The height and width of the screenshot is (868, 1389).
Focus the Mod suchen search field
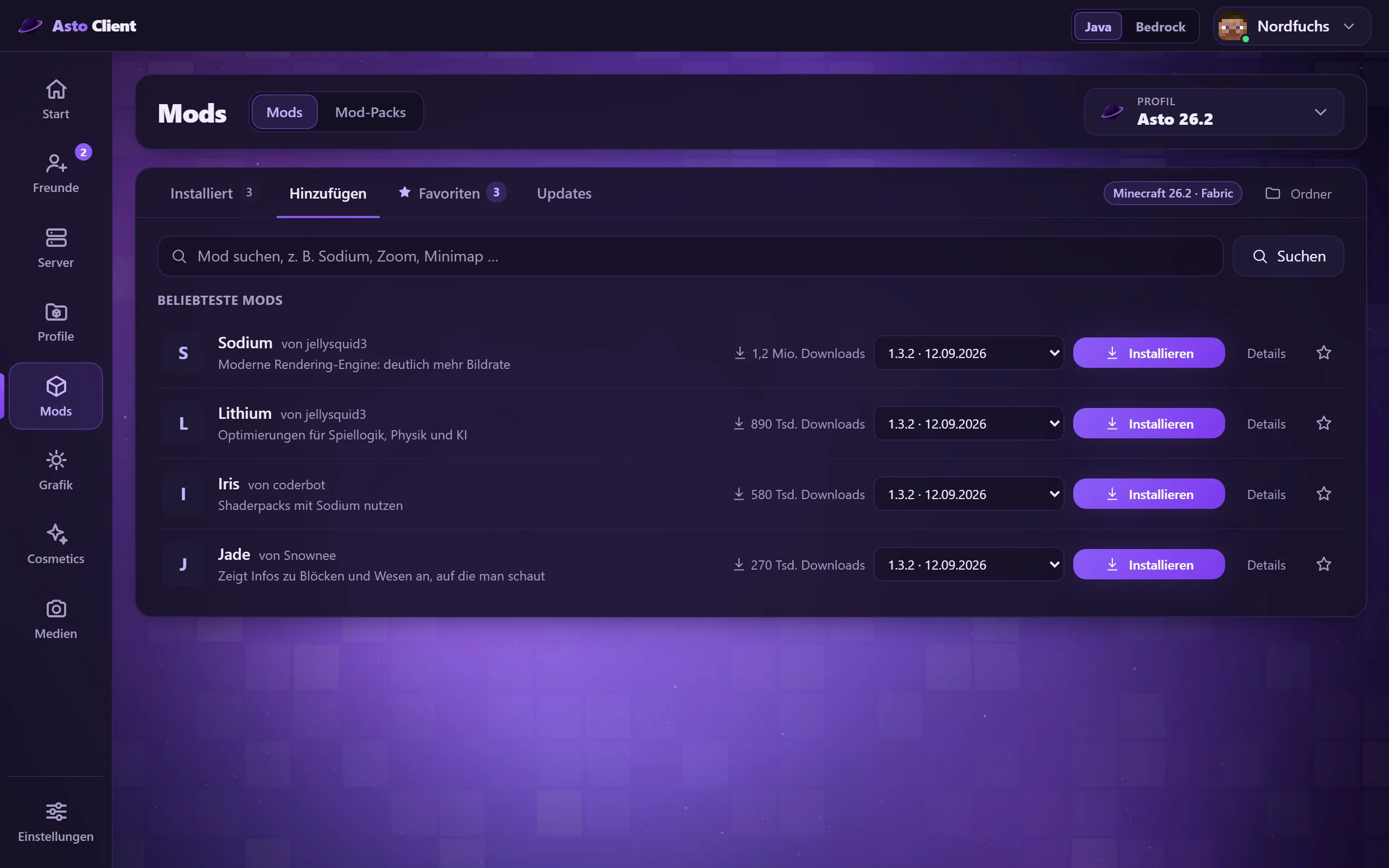(691, 256)
